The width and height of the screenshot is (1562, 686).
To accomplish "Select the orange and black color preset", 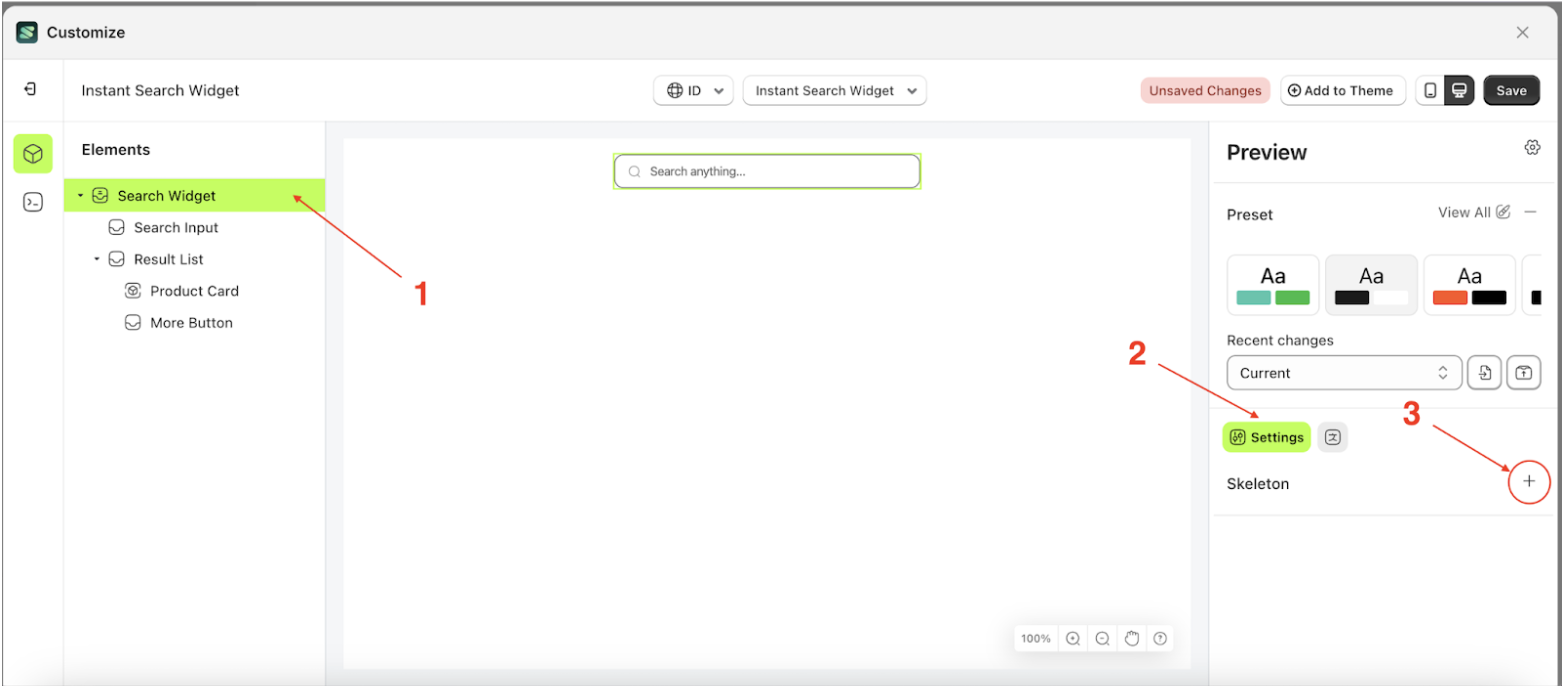I will tap(1469, 284).
